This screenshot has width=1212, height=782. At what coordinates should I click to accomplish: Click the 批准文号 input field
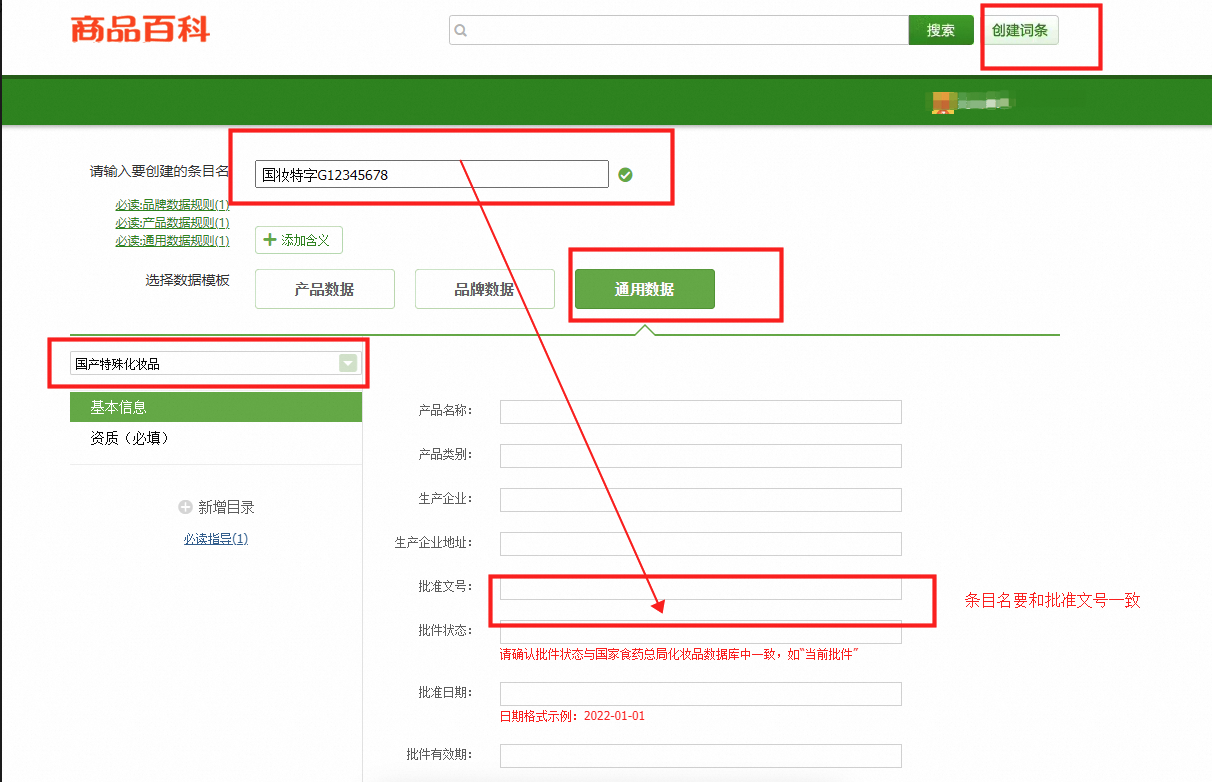701,588
